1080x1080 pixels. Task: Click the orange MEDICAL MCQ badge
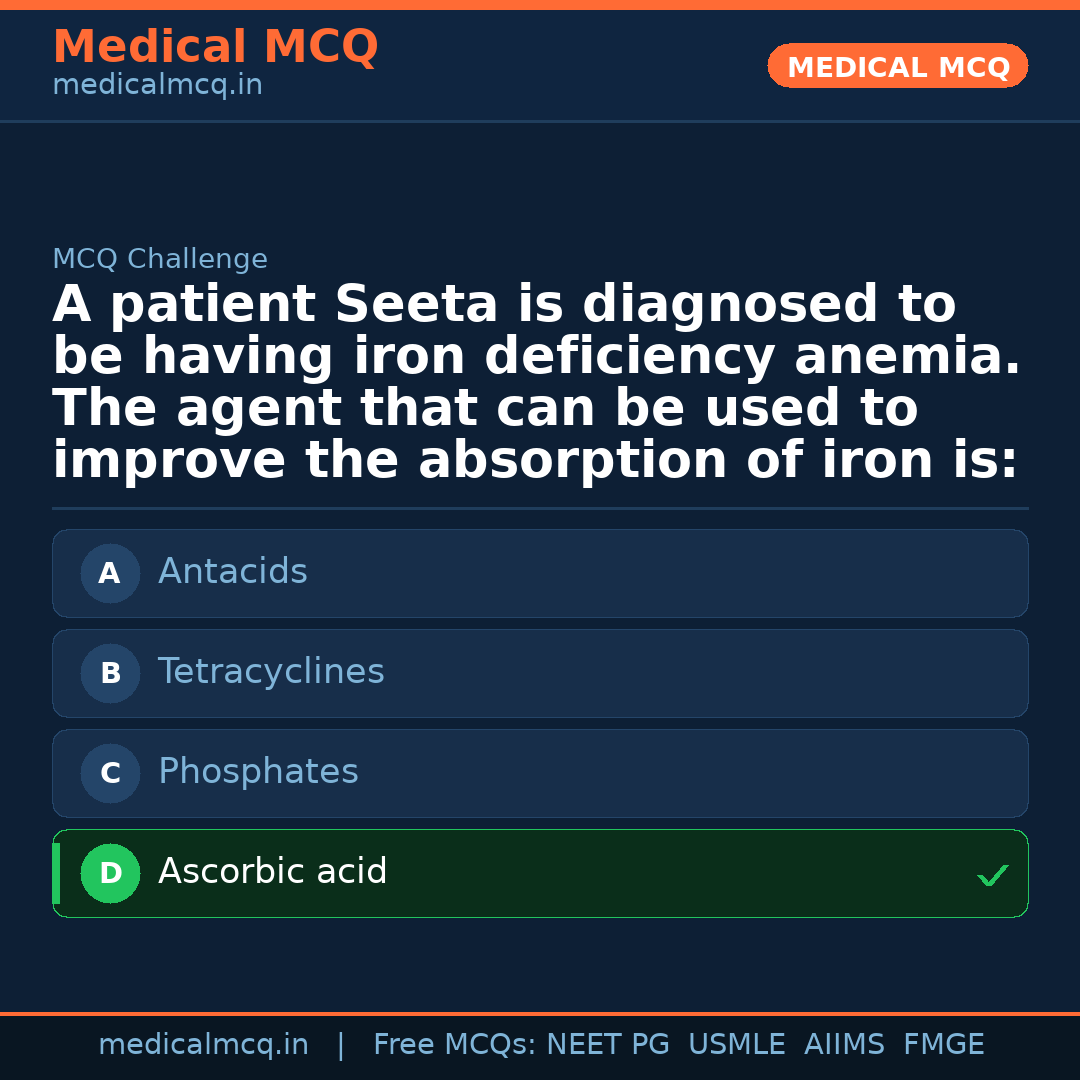pos(897,67)
